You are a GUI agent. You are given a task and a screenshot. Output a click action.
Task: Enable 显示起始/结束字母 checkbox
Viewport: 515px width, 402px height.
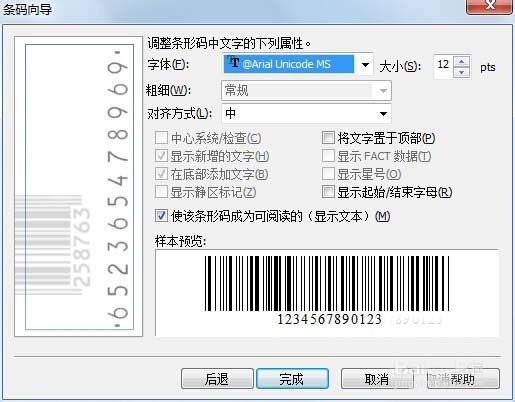328,192
